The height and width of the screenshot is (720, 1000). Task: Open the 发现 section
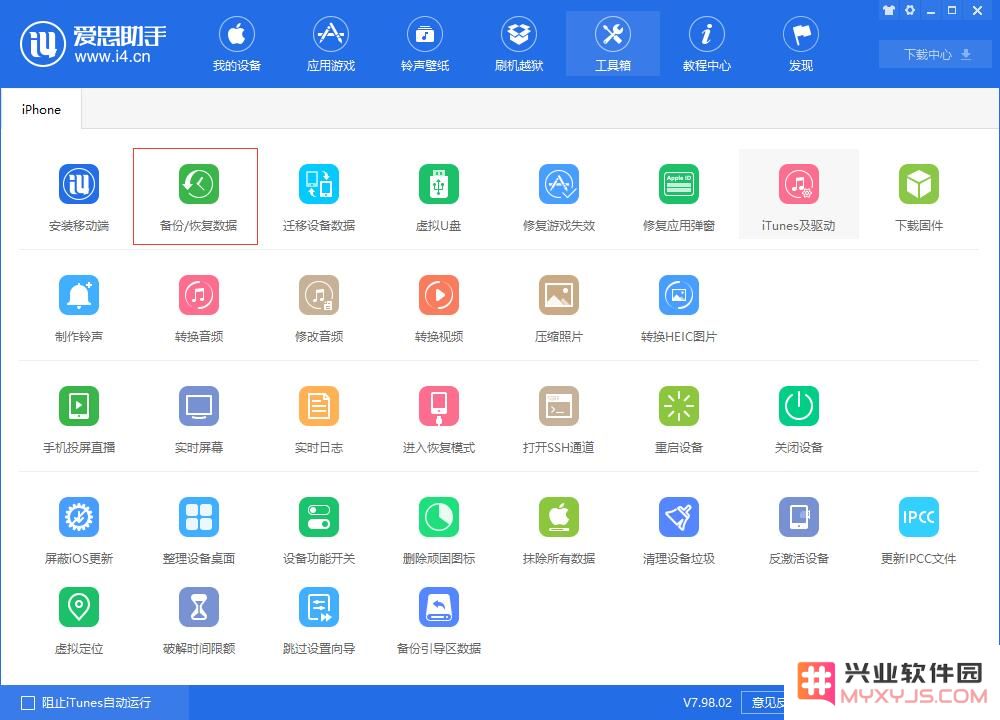click(801, 43)
